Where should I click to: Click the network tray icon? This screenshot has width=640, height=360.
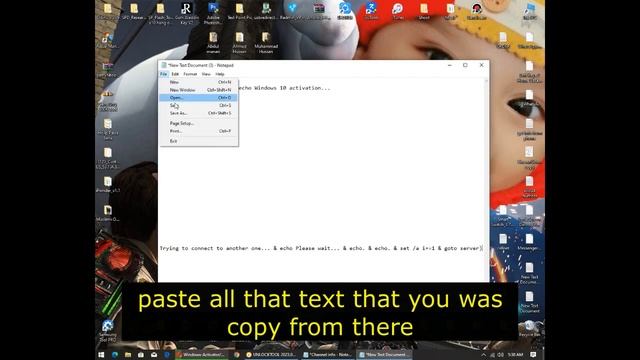(492, 355)
